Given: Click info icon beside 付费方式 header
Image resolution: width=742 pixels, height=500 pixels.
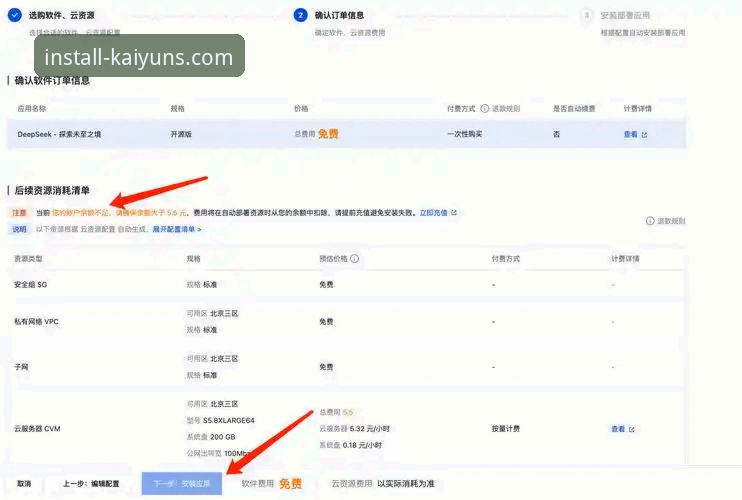Looking at the screenshot, I should (485, 108).
